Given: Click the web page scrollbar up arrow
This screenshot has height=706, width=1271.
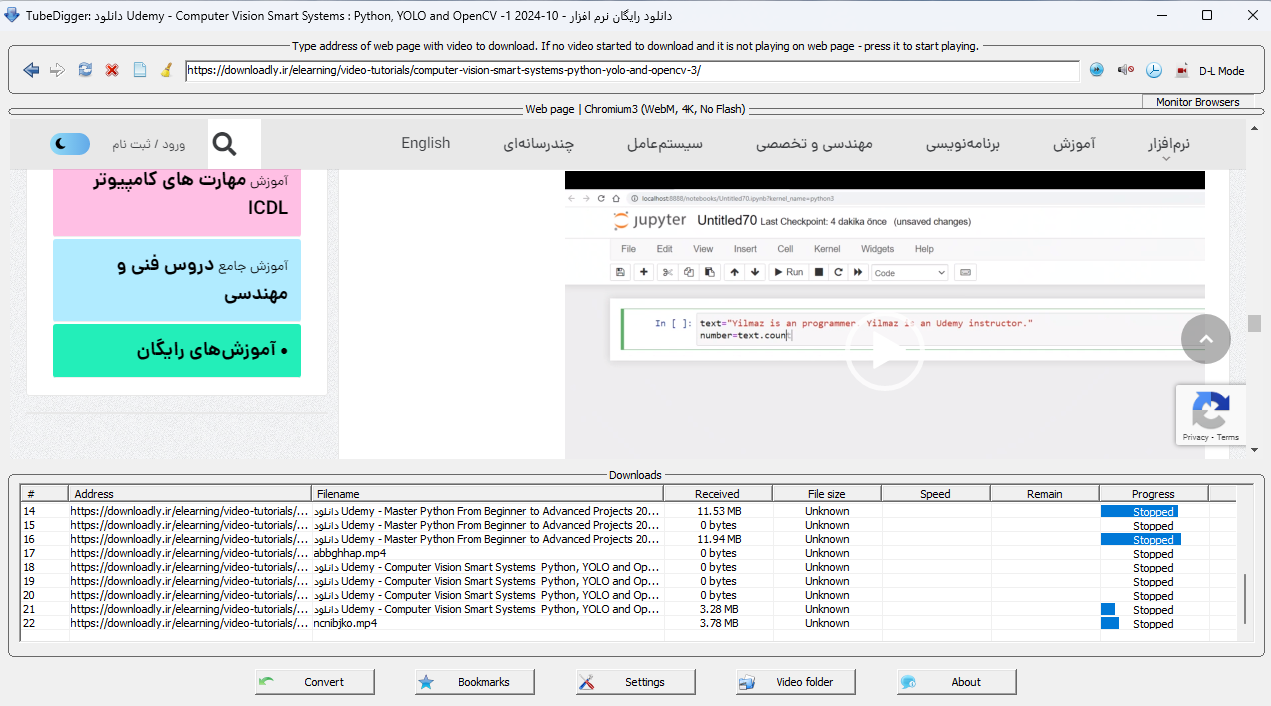Looking at the screenshot, I should pos(1254,128).
